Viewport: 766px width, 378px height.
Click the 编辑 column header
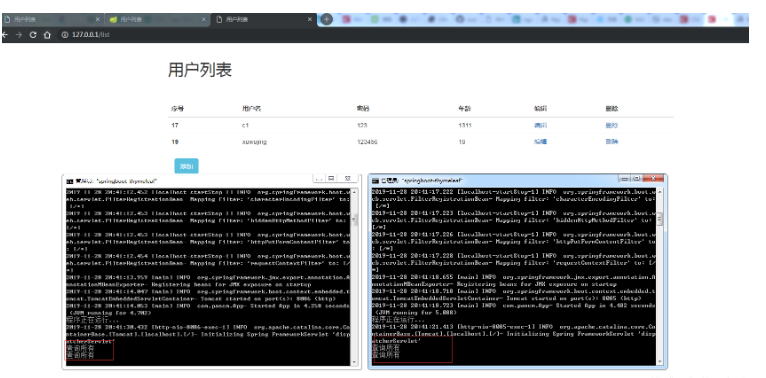pyautogui.click(x=540, y=108)
